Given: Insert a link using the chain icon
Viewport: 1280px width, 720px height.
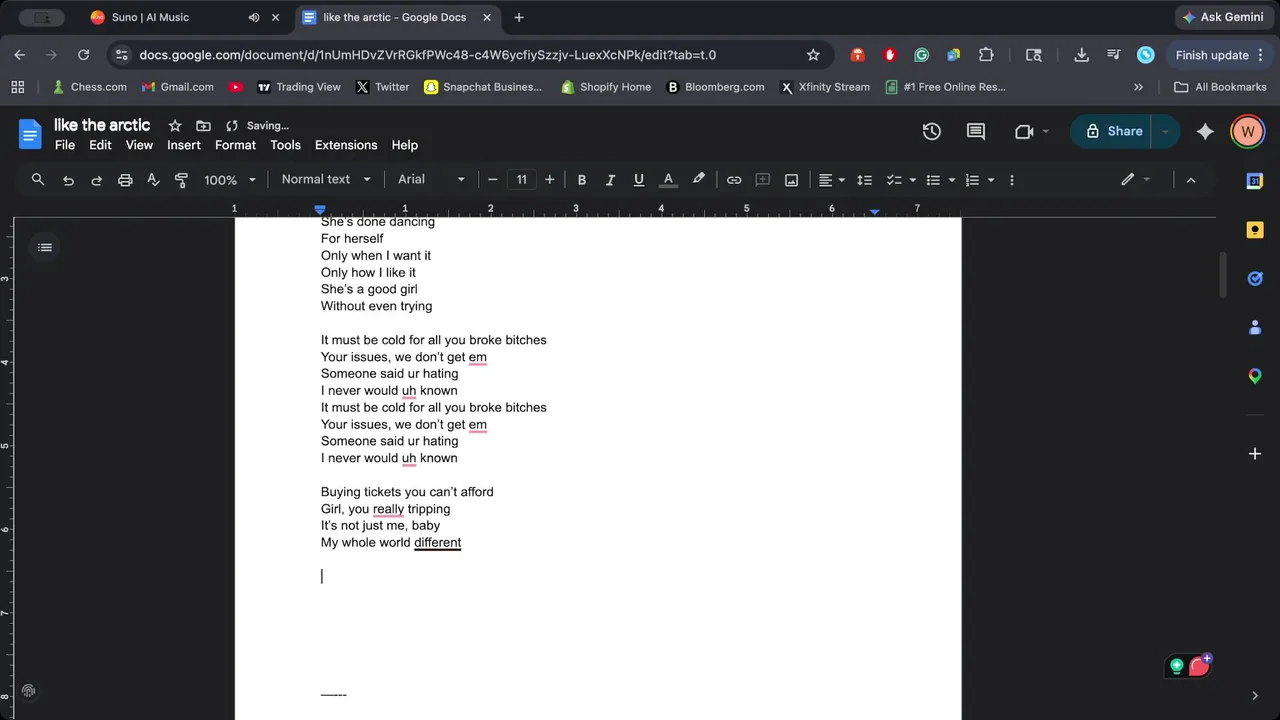Looking at the screenshot, I should pyautogui.click(x=734, y=180).
